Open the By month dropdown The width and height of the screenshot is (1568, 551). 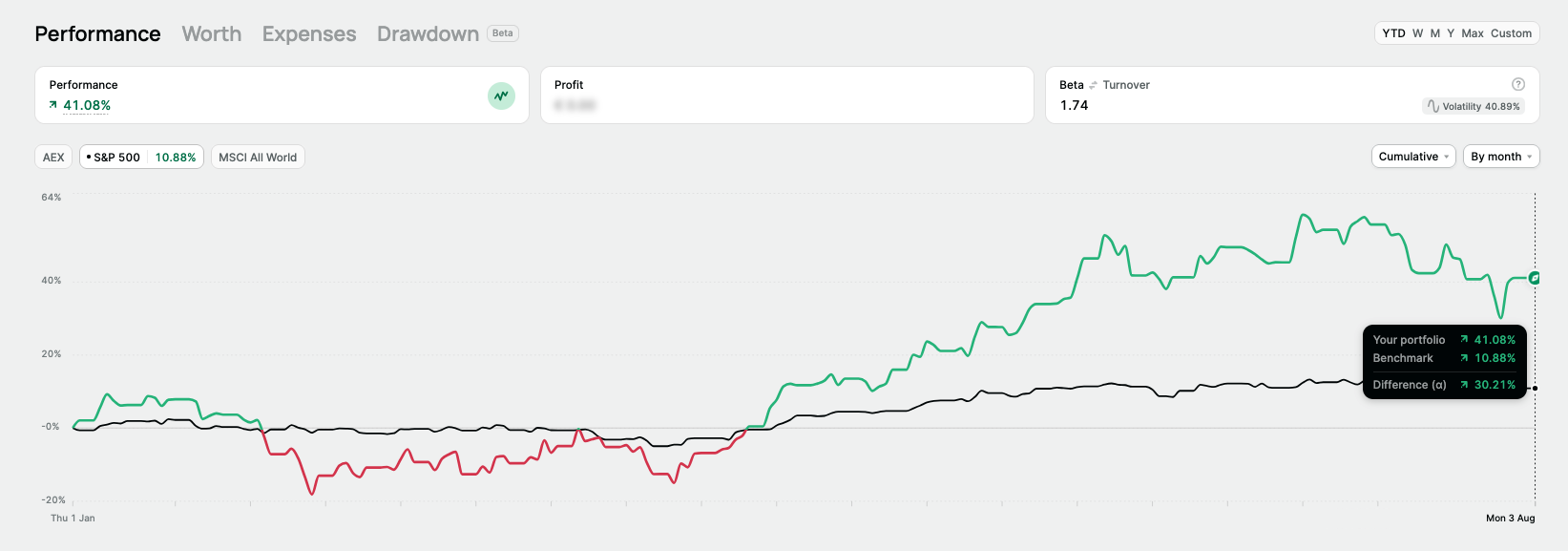click(1501, 157)
